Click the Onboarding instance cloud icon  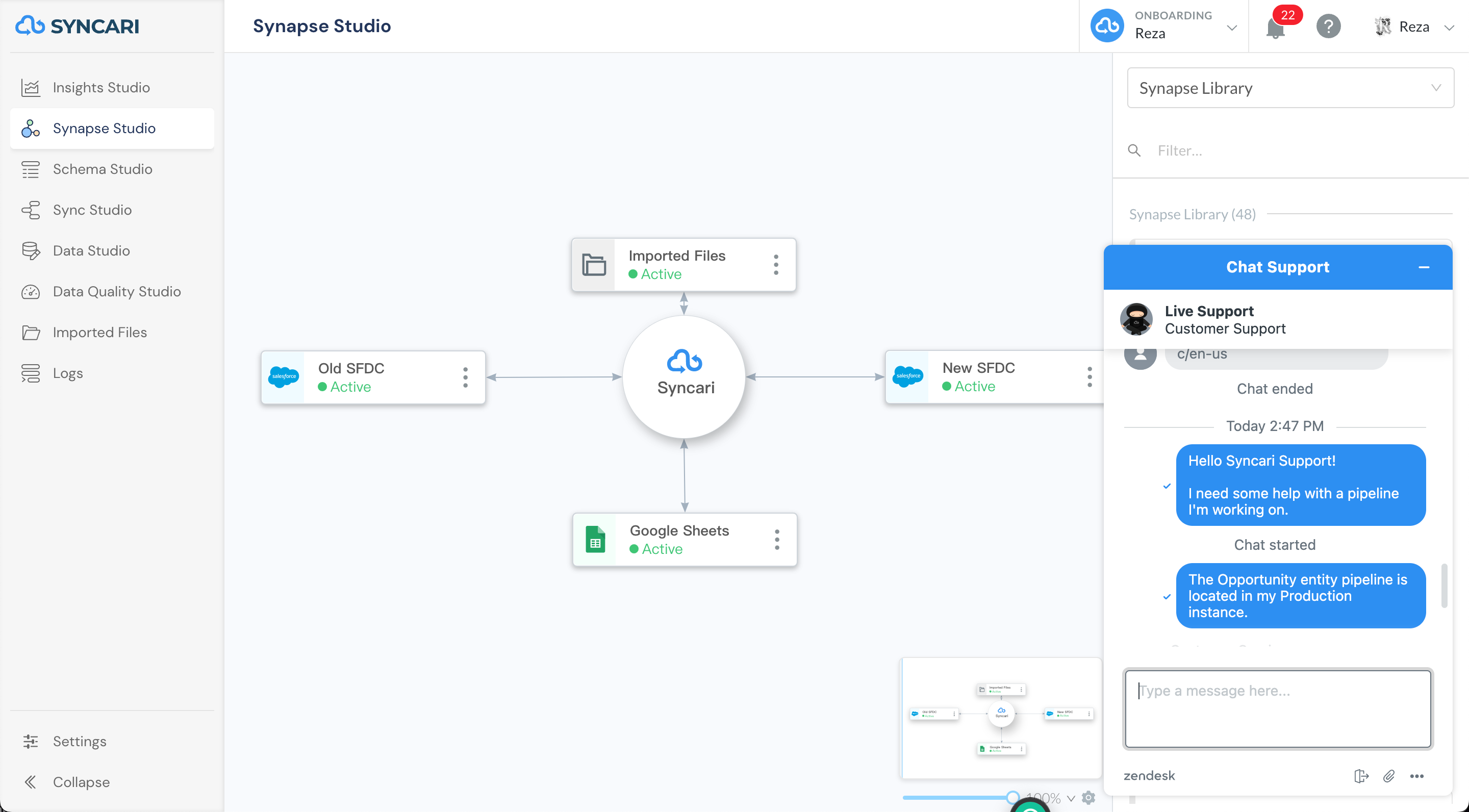click(x=1107, y=26)
